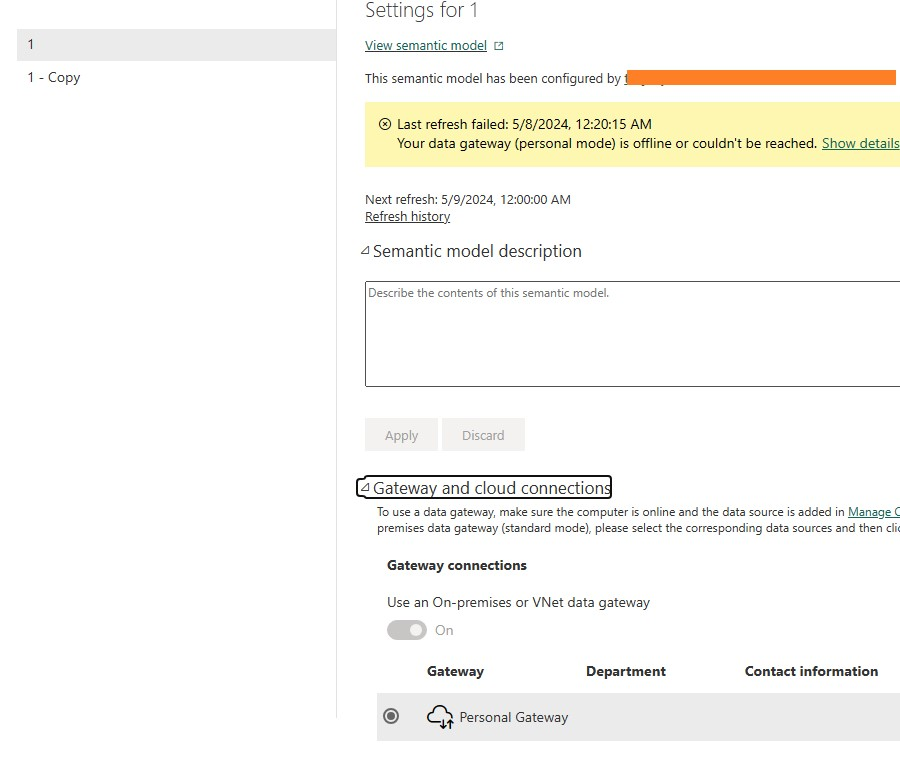Collapse Gateway and cloud connections section
Screen dimensions: 900x767
365,488
